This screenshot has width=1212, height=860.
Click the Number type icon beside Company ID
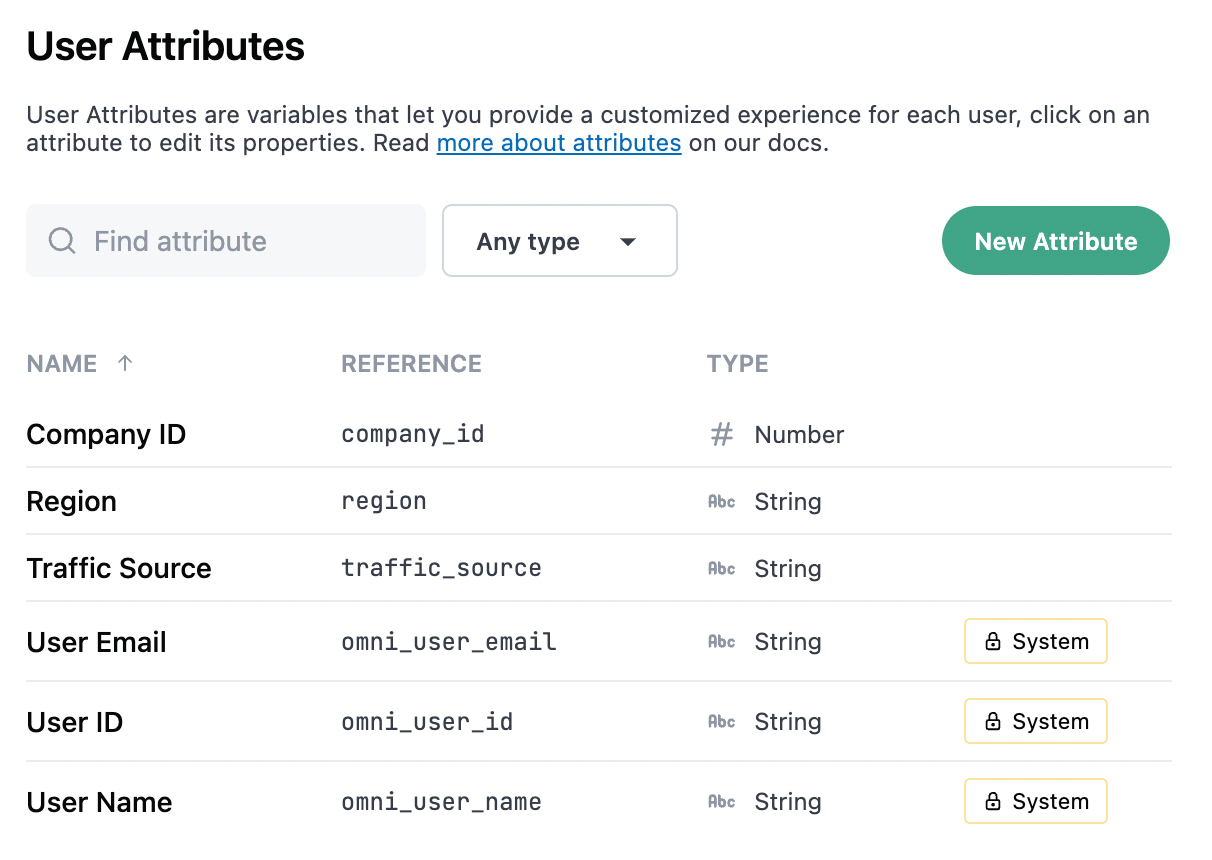(x=721, y=434)
